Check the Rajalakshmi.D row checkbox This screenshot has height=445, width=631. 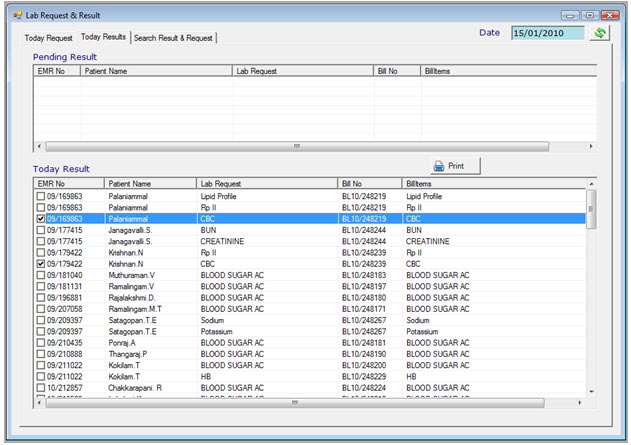point(41,298)
